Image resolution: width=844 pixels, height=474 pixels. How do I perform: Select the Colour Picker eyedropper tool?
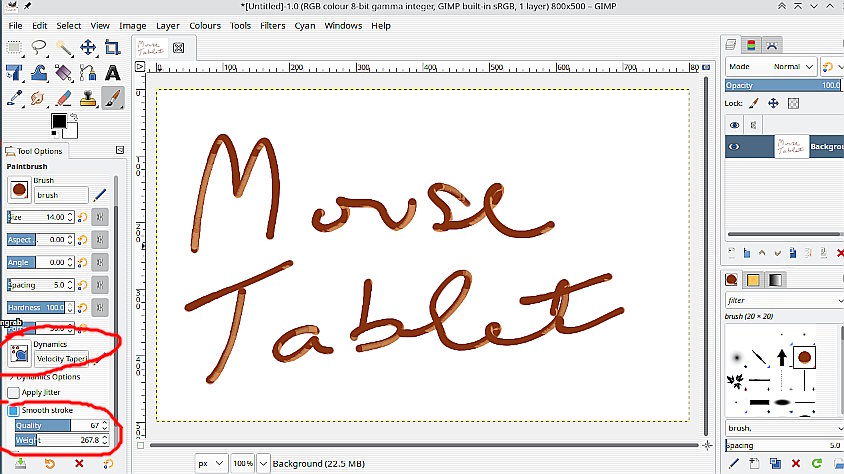click(14, 98)
